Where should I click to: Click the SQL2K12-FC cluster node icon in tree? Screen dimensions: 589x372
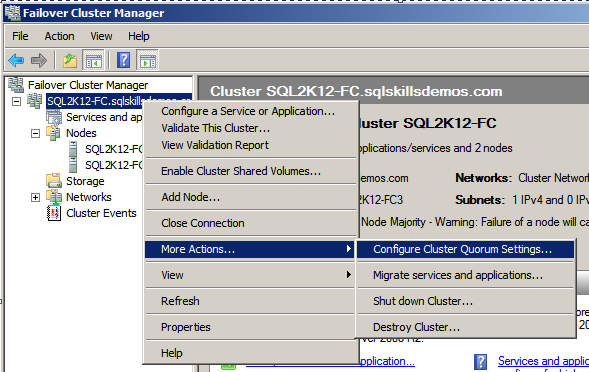coord(35,101)
